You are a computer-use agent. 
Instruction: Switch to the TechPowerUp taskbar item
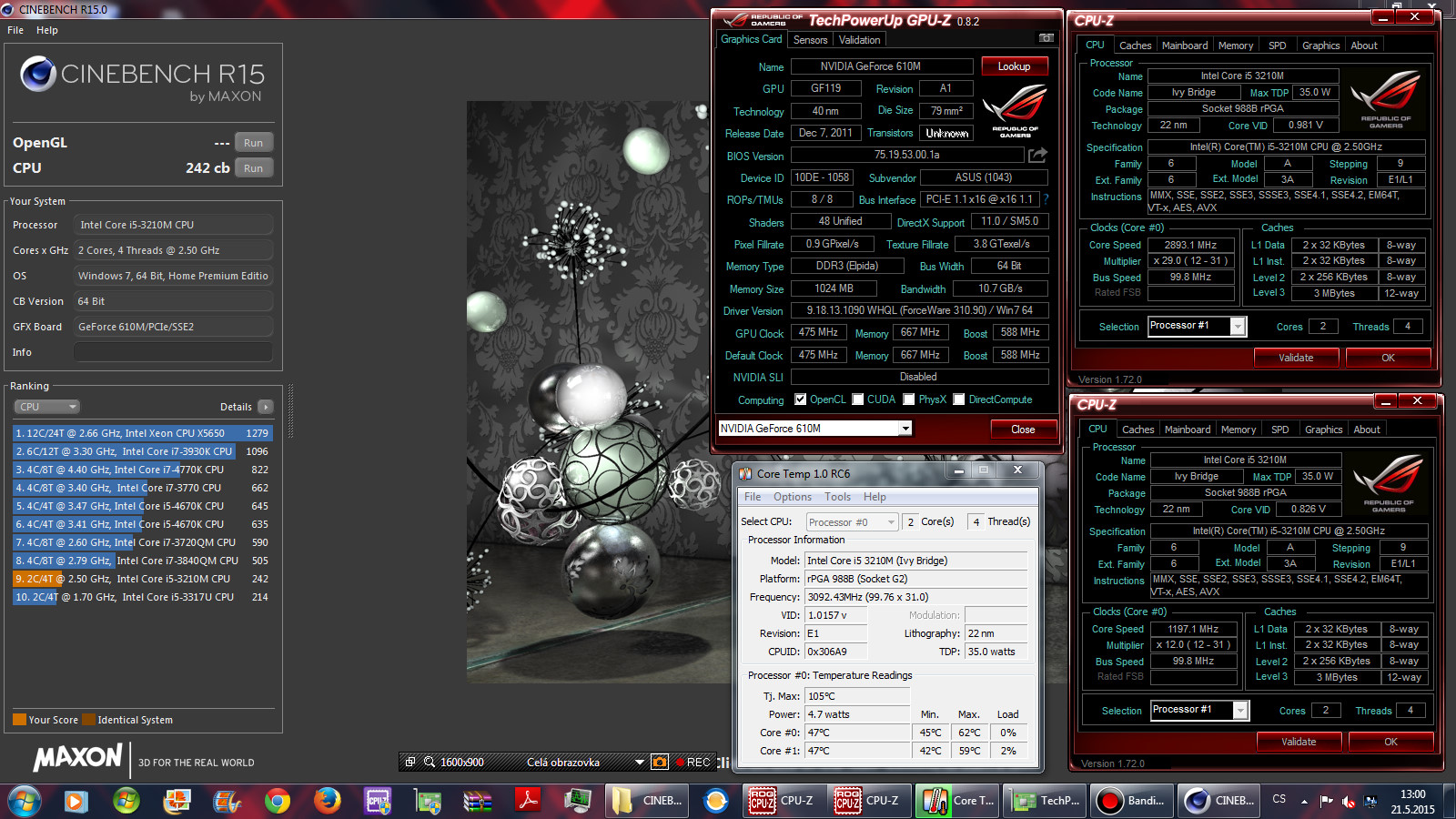tap(1045, 801)
